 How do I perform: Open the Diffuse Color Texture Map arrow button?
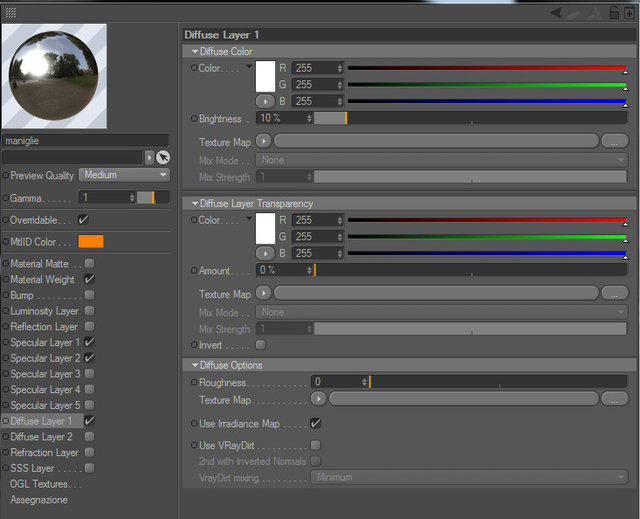click(264, 141)
